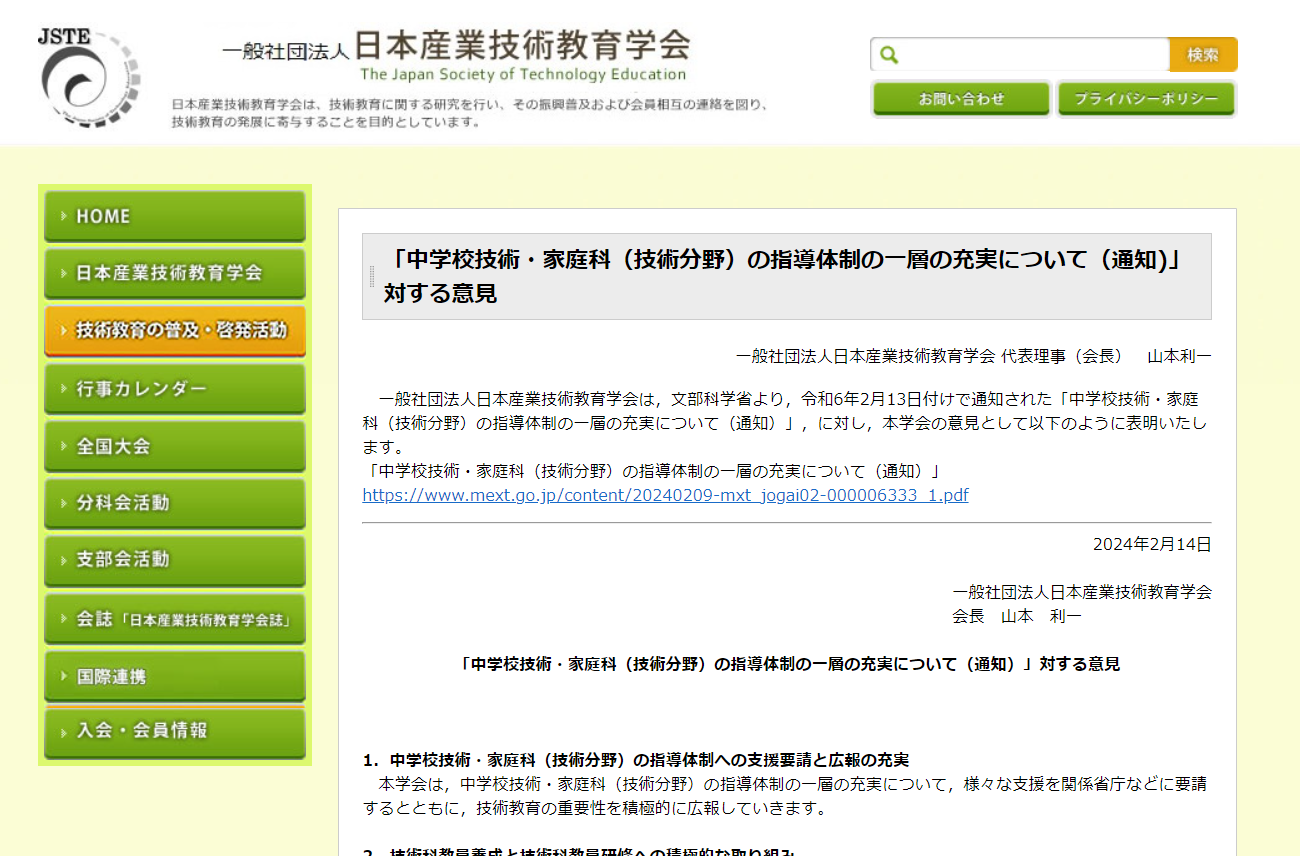Click the date 2024年2月14日
Viewport: 1300px width, 856px height.
point(1152,544)
